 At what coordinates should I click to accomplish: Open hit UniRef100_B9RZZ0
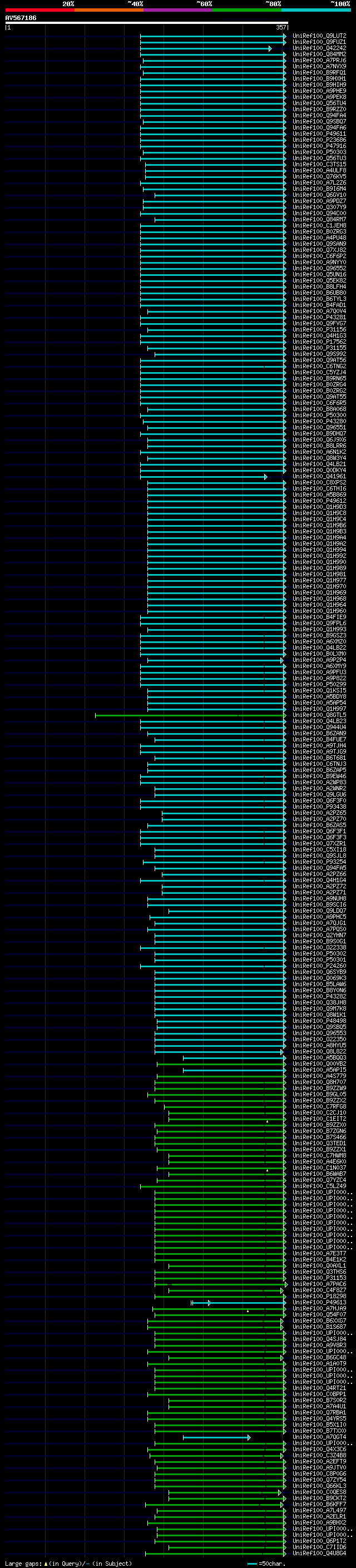pyautogui.click(x=319, y=109)
